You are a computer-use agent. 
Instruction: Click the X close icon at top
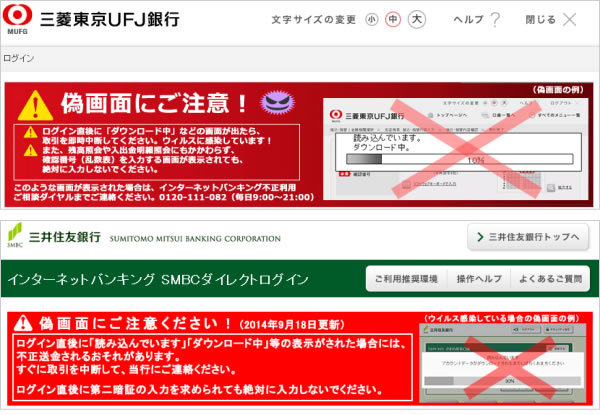569,20
